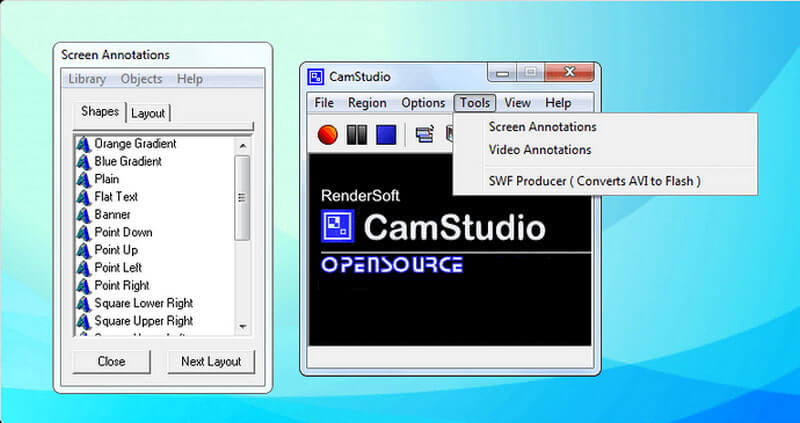Open the Options menu
Viewport: 800px width, 423px height.
tap(423, 103)
